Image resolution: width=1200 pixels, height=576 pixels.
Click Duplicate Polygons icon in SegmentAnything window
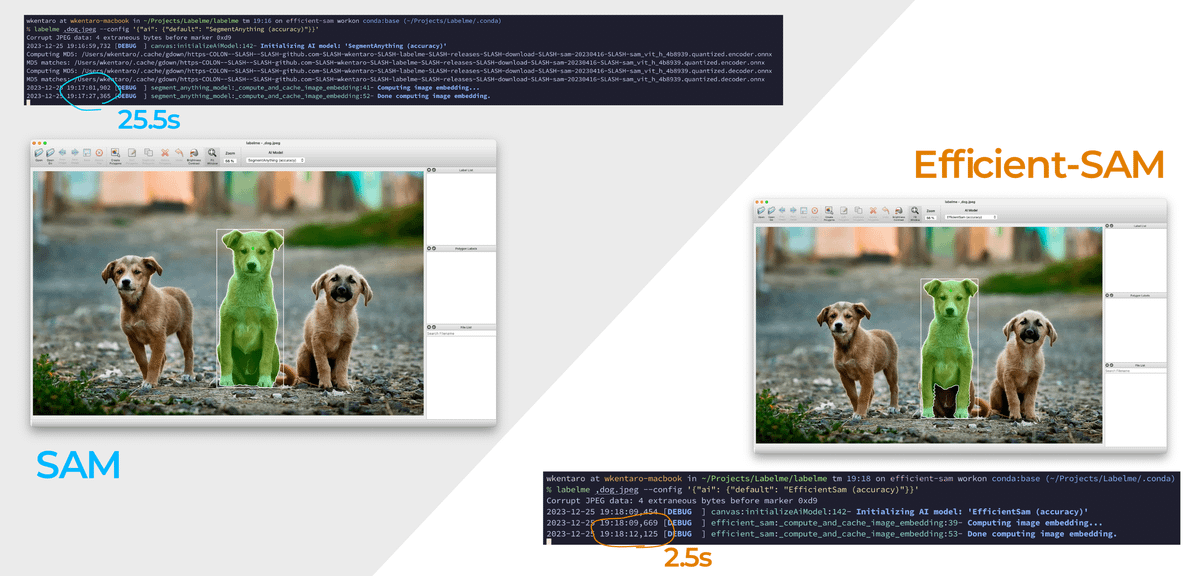click(148, 152)
